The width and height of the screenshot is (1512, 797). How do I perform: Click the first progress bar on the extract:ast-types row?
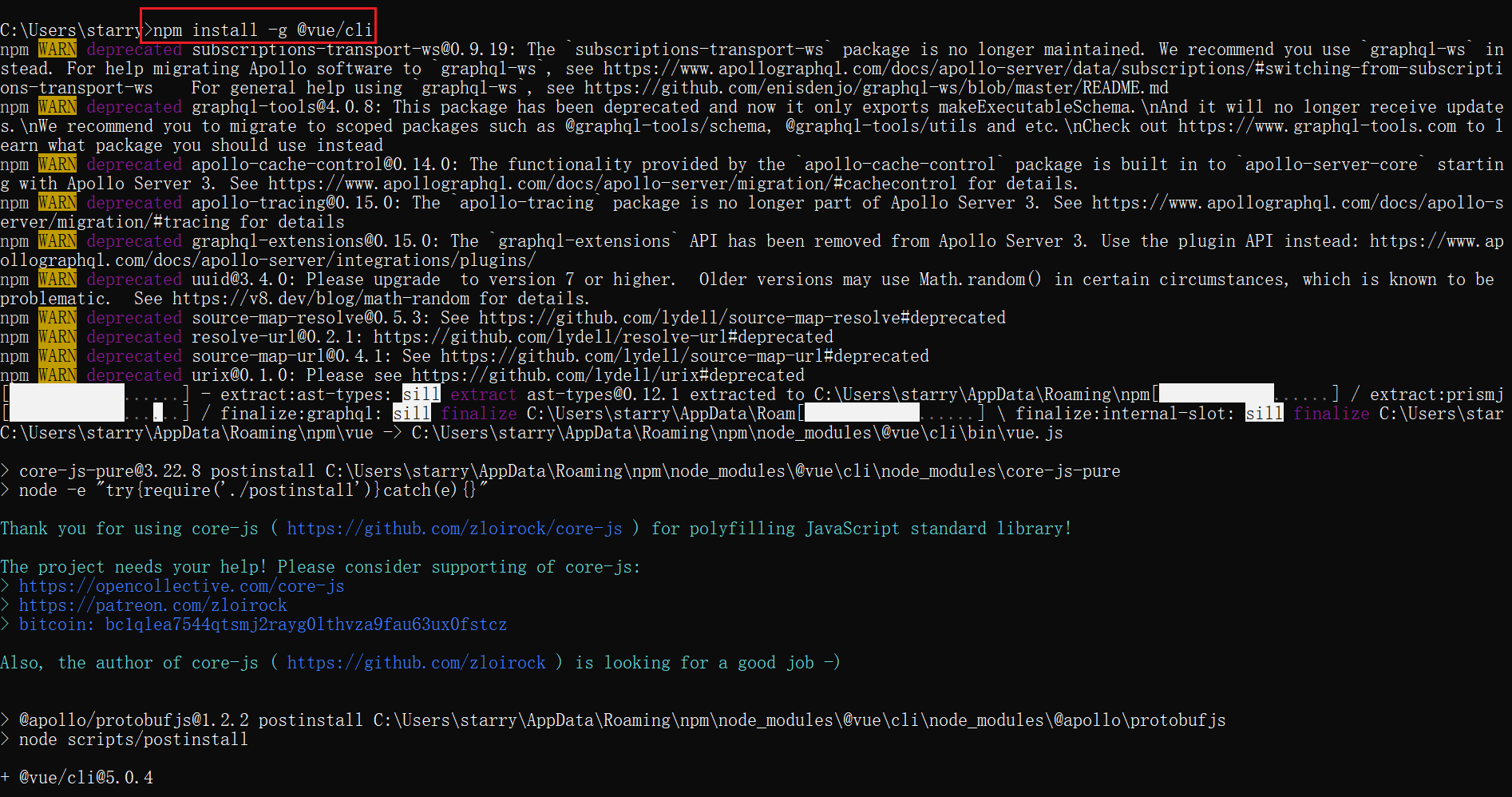click(96, 395)
